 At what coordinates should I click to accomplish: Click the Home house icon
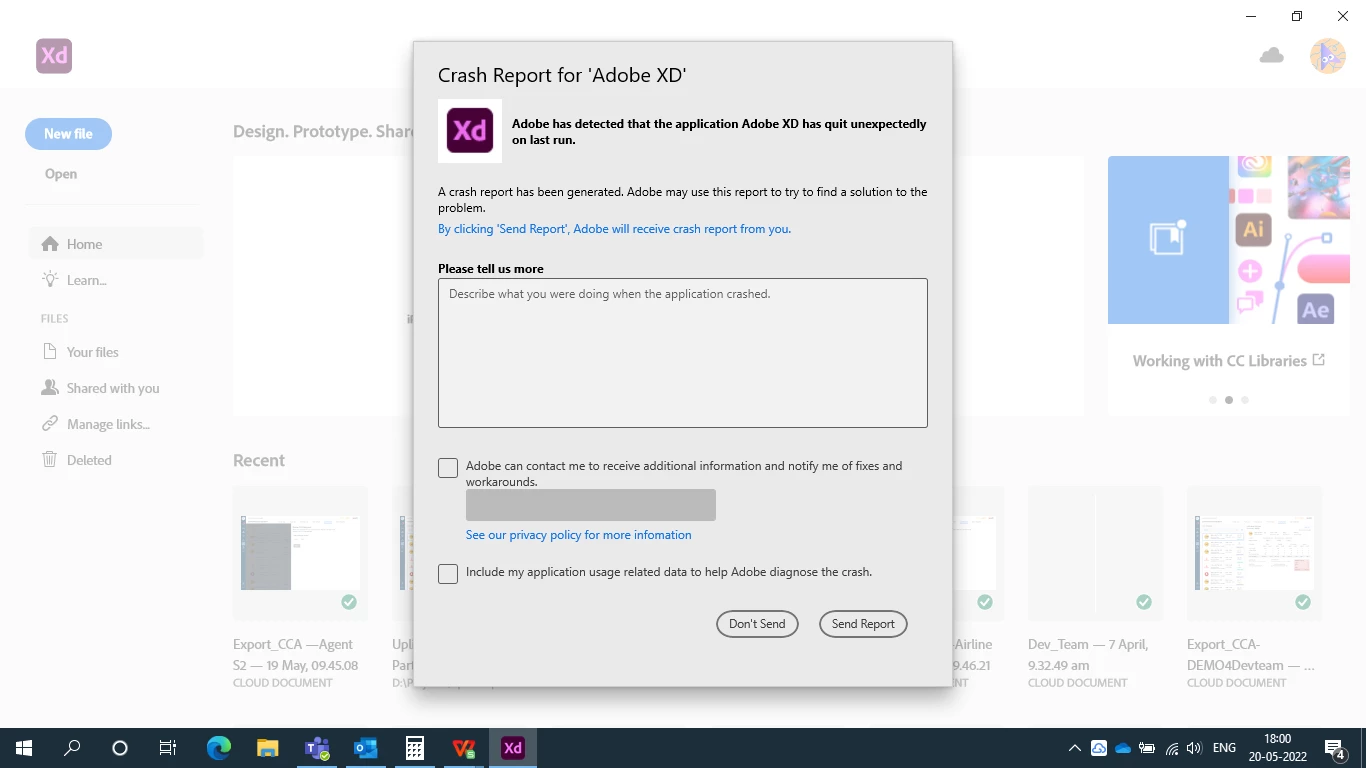[x=50, y=244]
